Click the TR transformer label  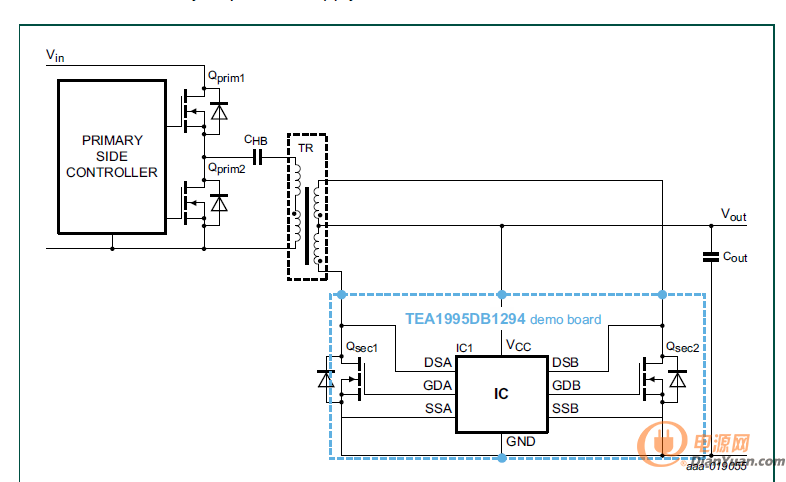click(305, 148)
